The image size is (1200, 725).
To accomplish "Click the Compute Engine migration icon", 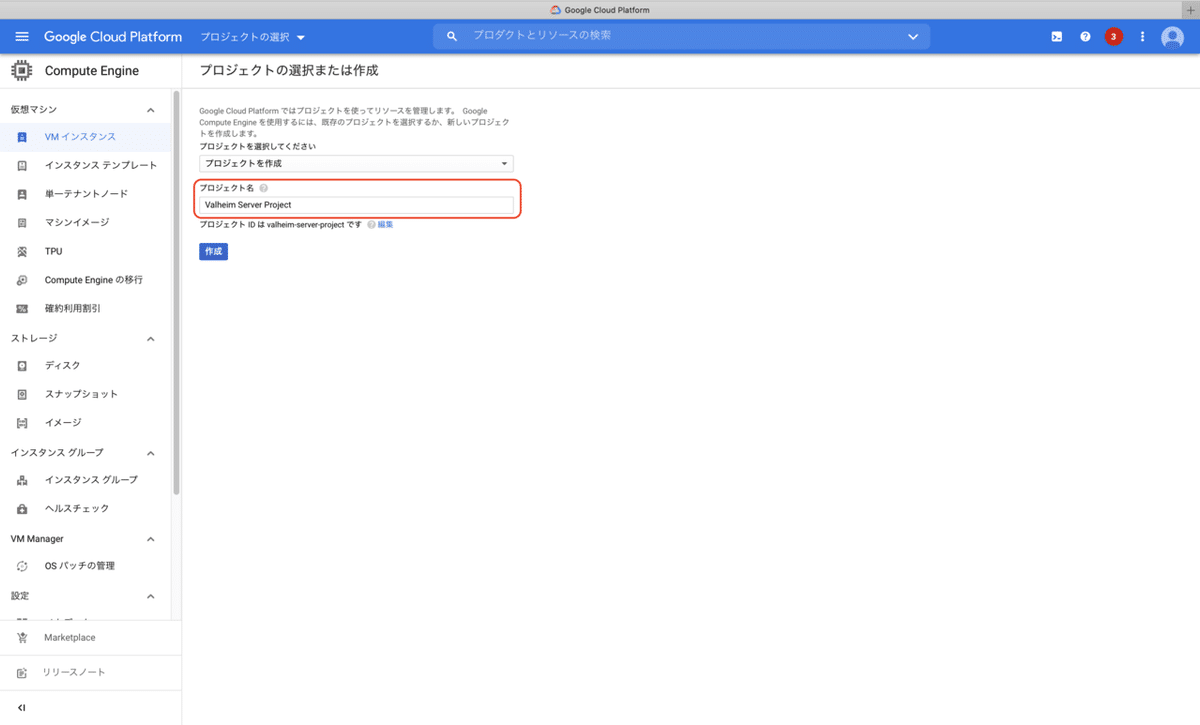I will click(x=22, y=280).
